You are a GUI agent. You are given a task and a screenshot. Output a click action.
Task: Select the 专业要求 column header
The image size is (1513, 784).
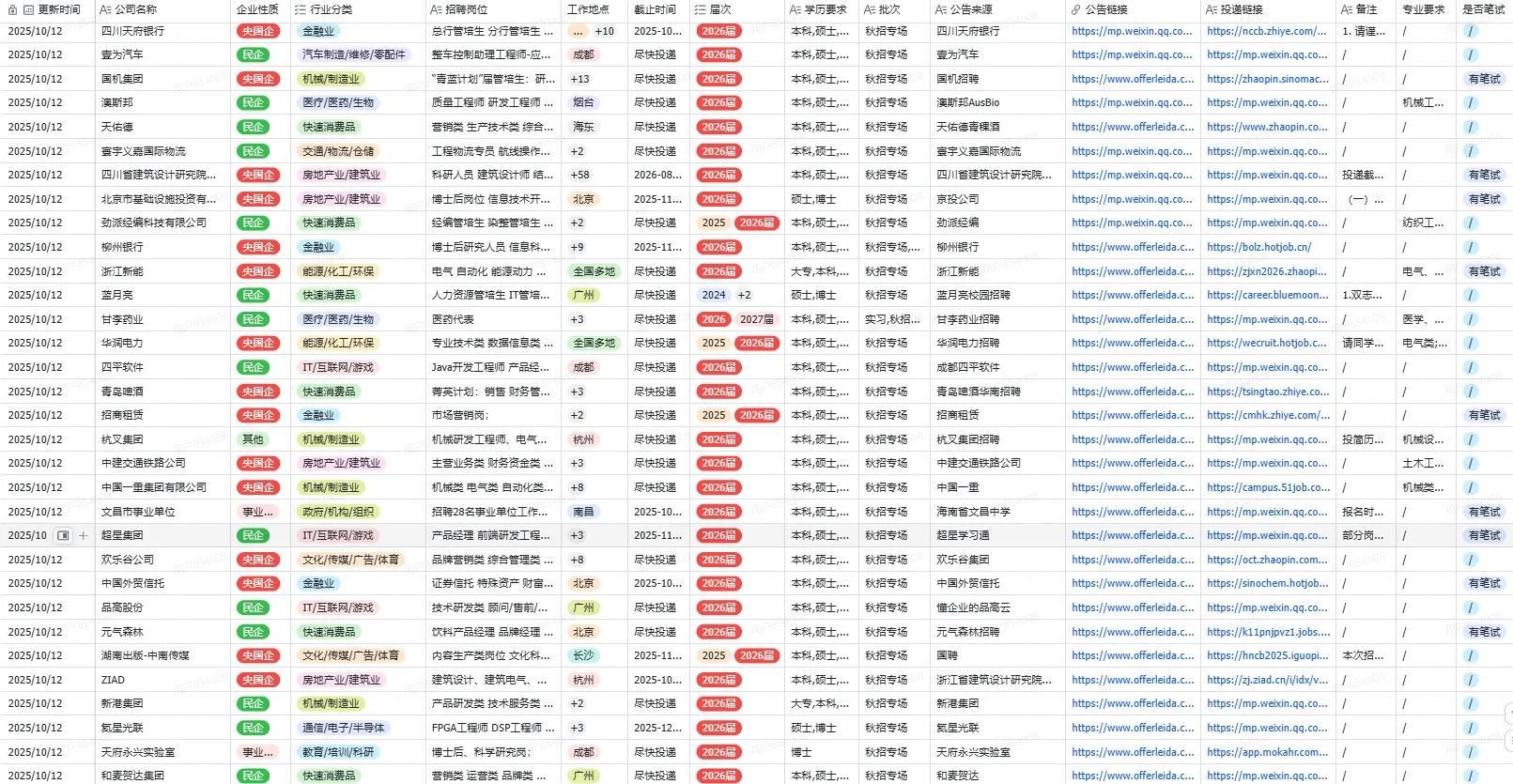1424,9
